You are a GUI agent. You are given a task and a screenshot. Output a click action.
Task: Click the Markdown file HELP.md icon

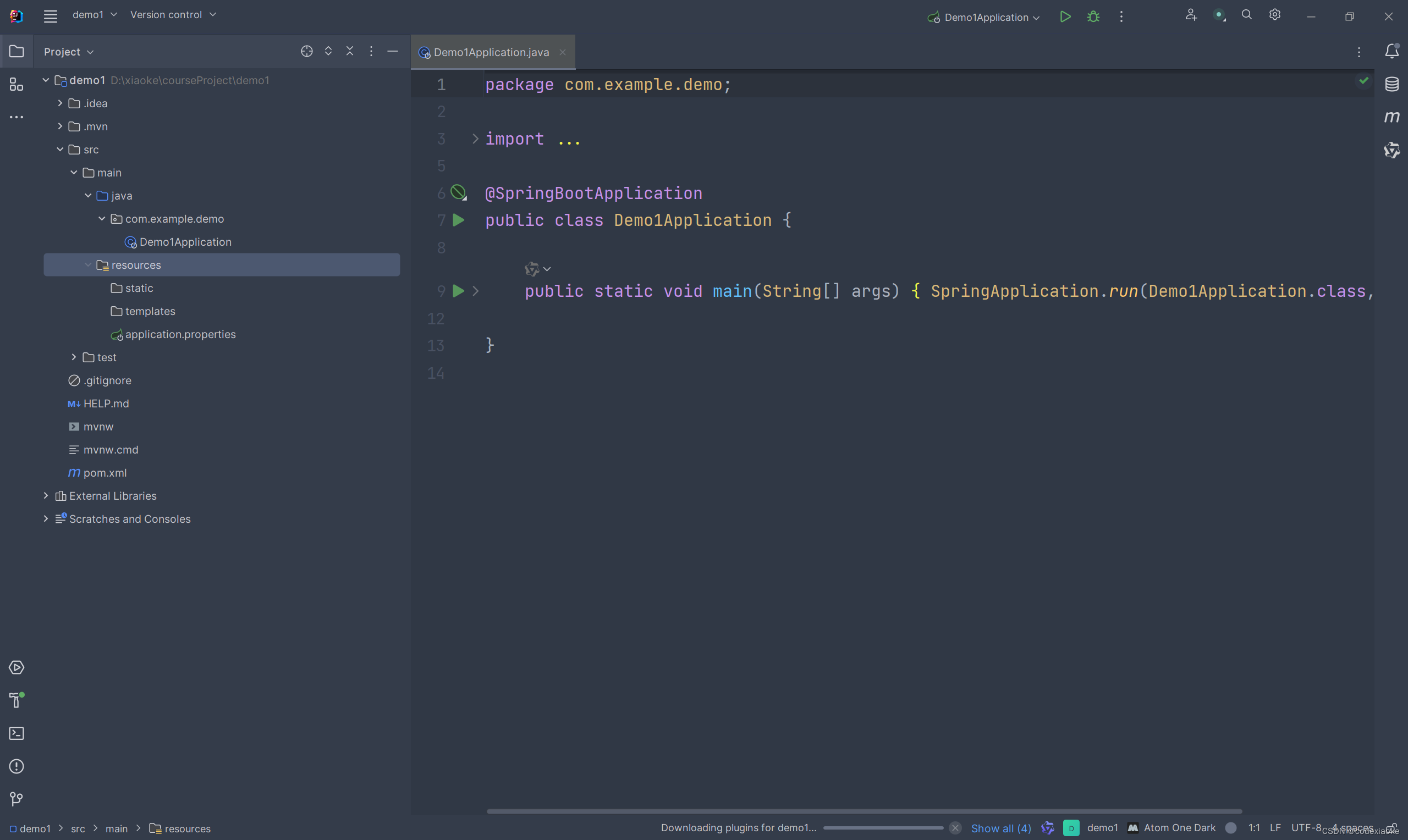[x=74, y=403]
